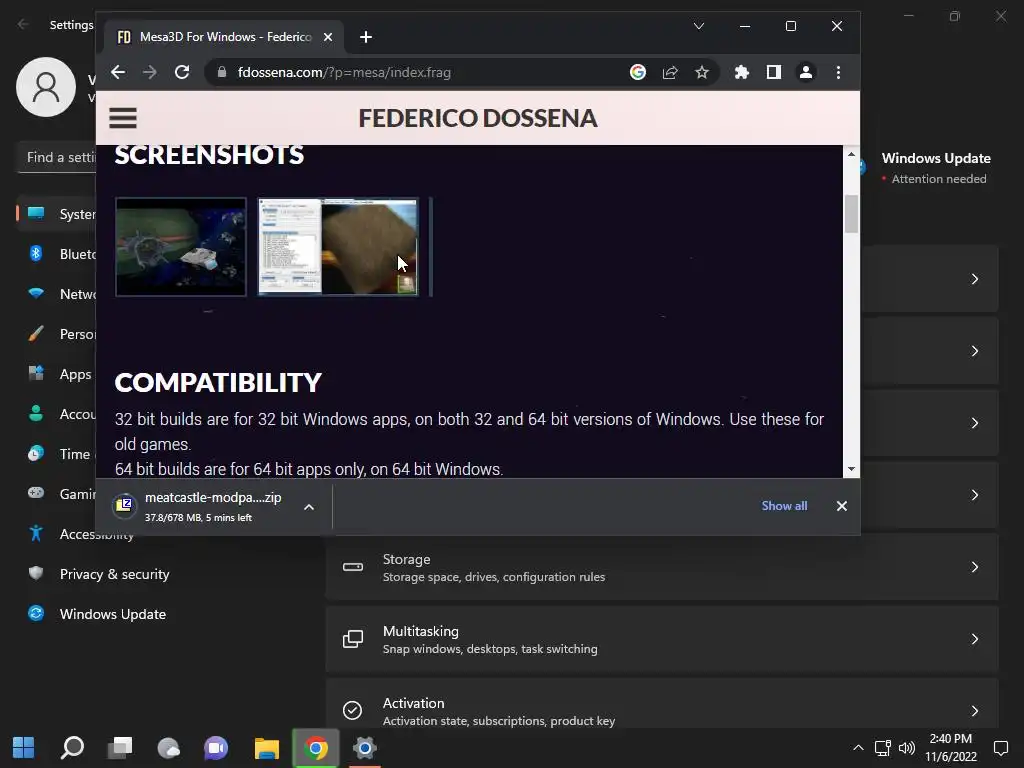
Task: Click Settings user profile avatar
Action: point(46,87)
